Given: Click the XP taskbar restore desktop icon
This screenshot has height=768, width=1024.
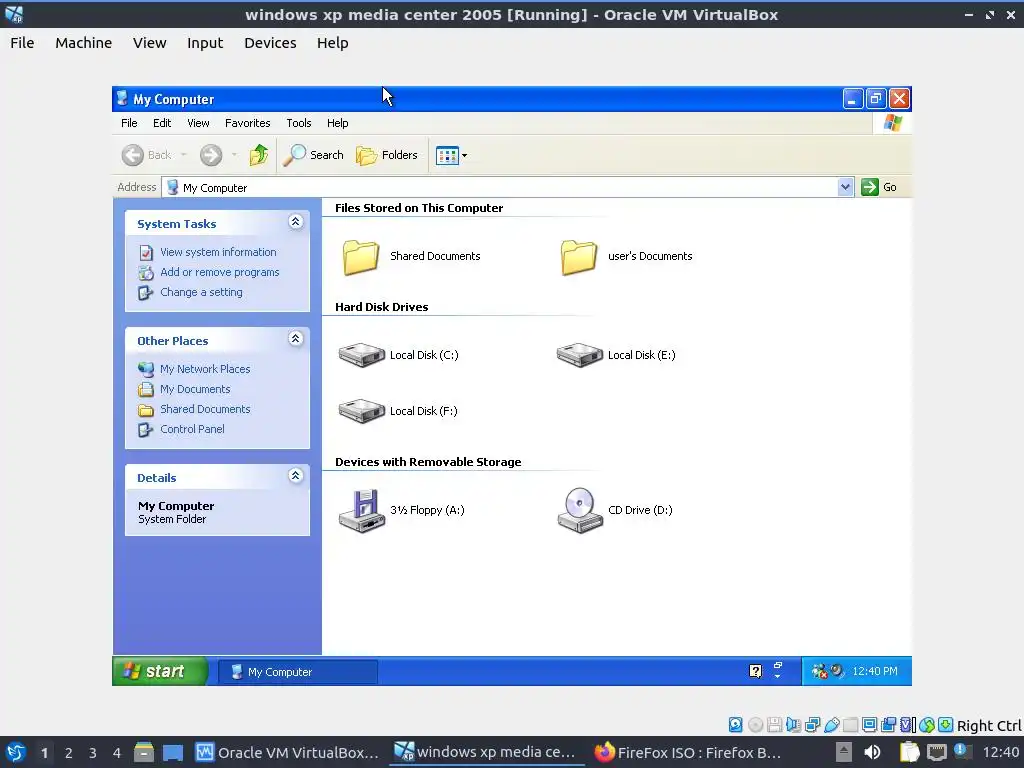Looking at the screenshot, I should coord(778,666).
